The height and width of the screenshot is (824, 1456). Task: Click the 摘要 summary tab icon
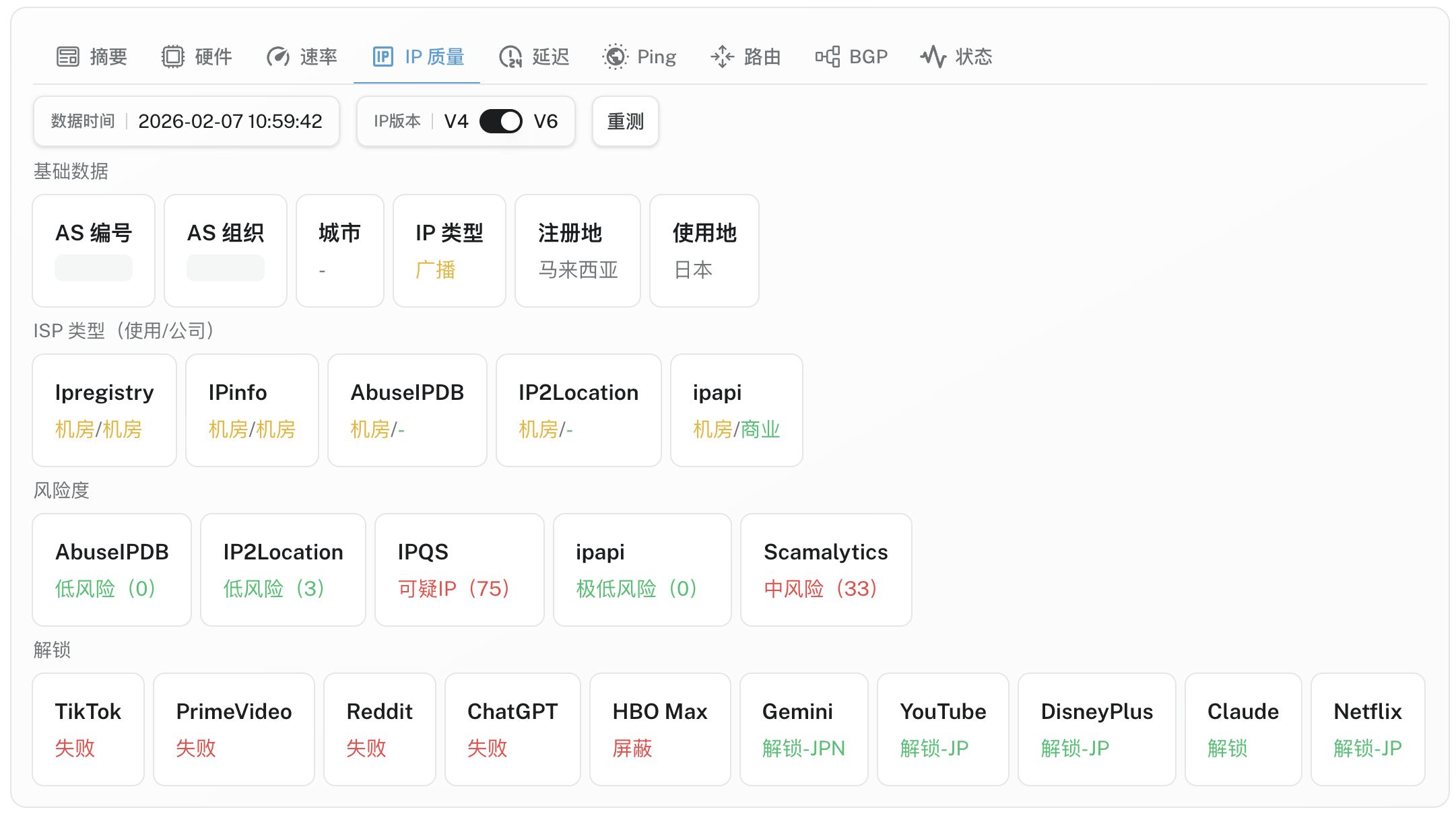tap(67, 57)
